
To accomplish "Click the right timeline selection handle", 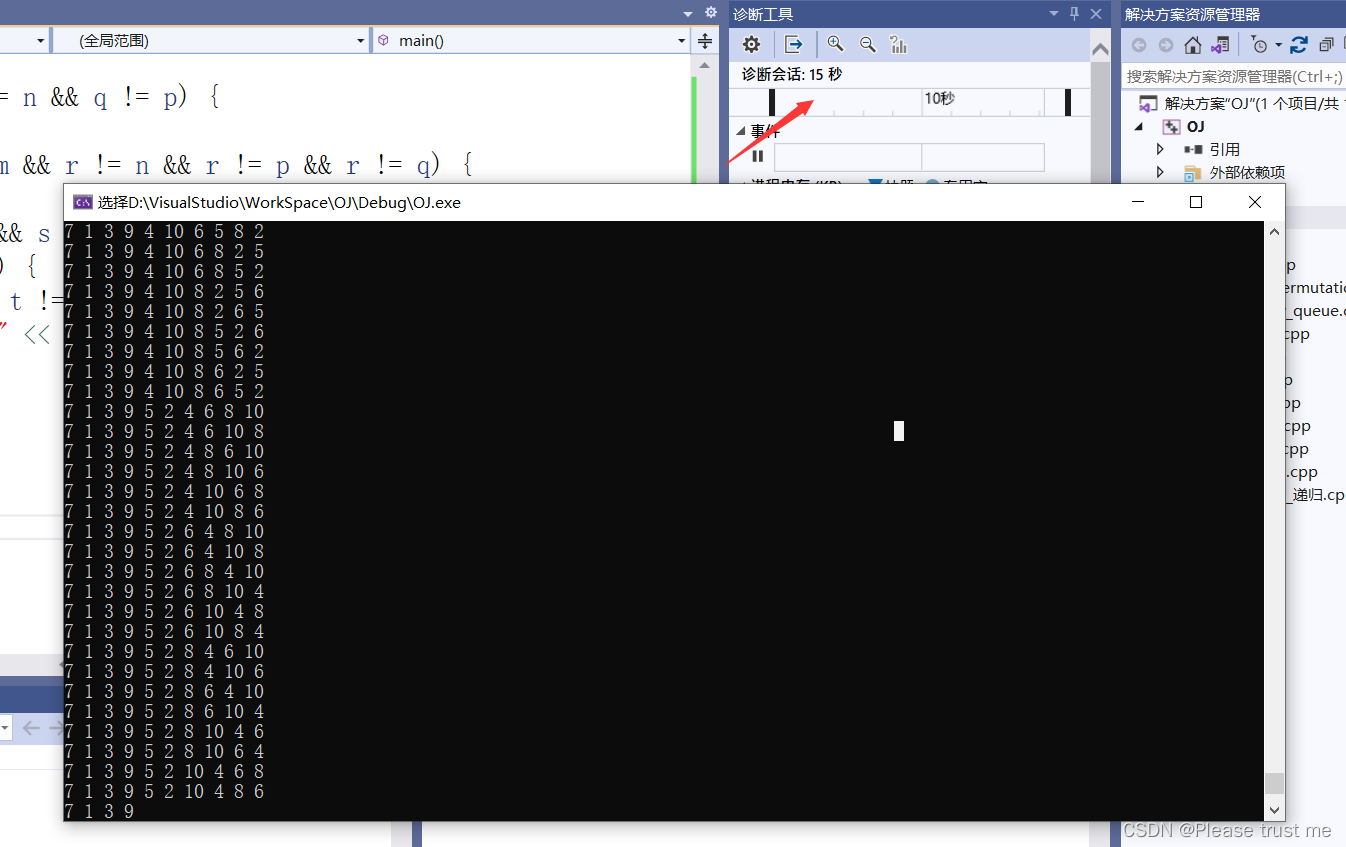I will point(1068,102).
